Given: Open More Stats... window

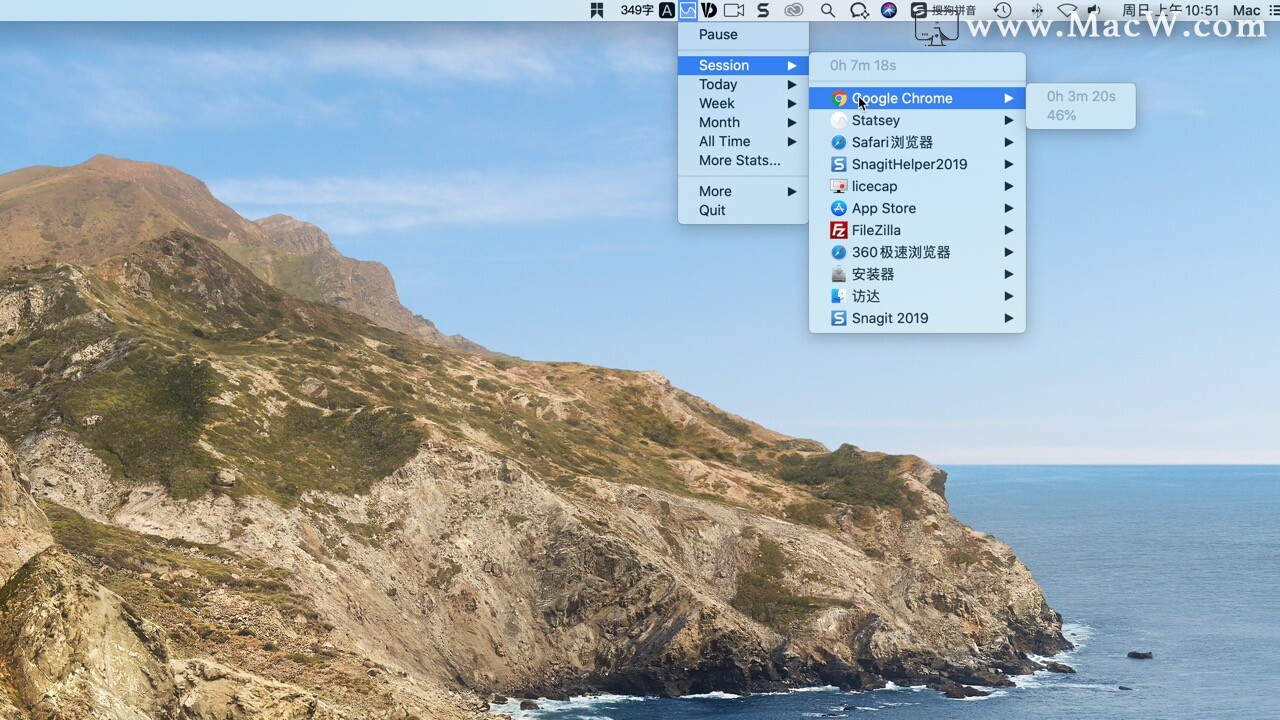Looking at the screenshot, I should 739,160.
